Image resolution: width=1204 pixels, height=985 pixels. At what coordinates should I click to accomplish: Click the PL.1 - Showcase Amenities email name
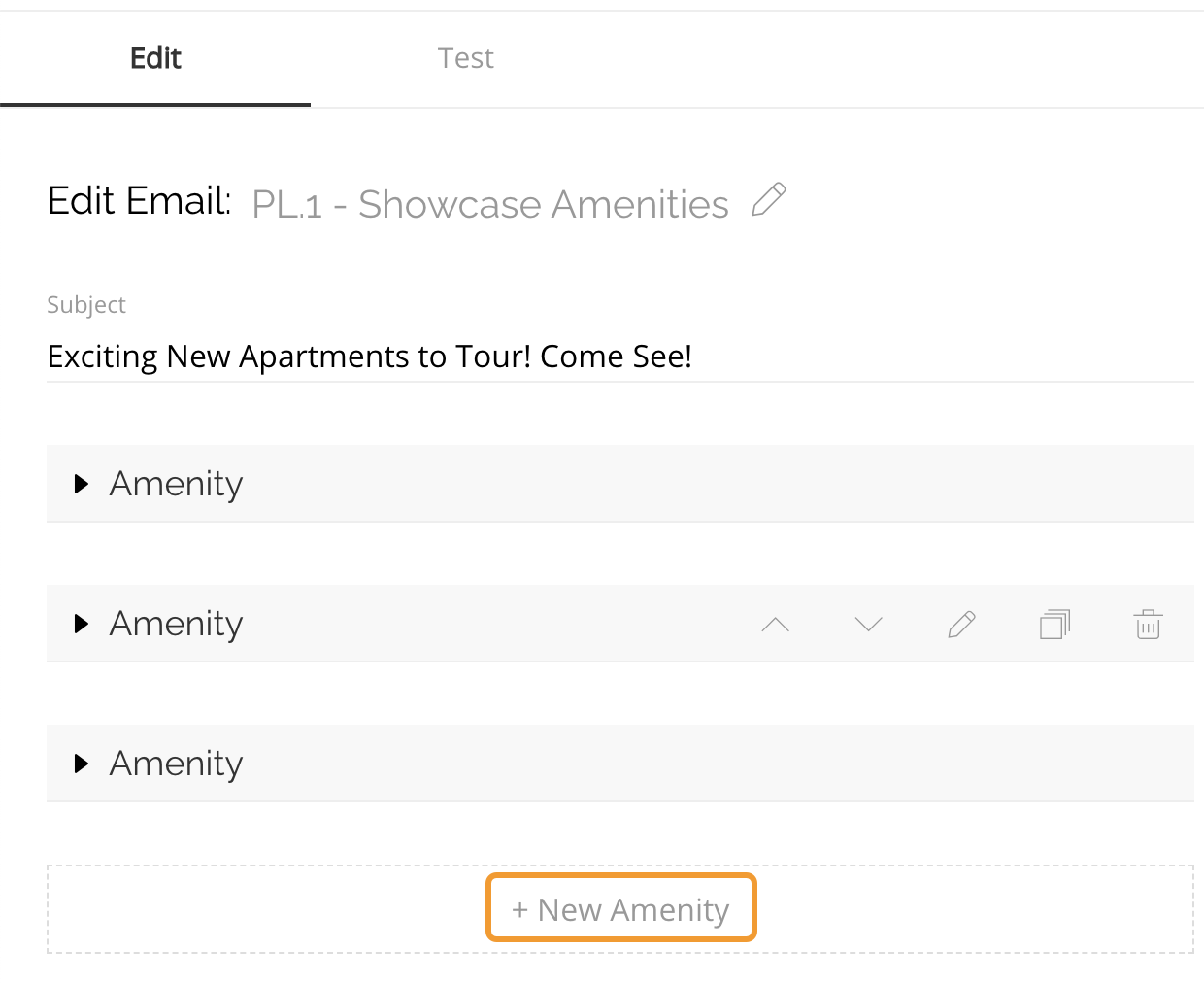pos(490,204)
